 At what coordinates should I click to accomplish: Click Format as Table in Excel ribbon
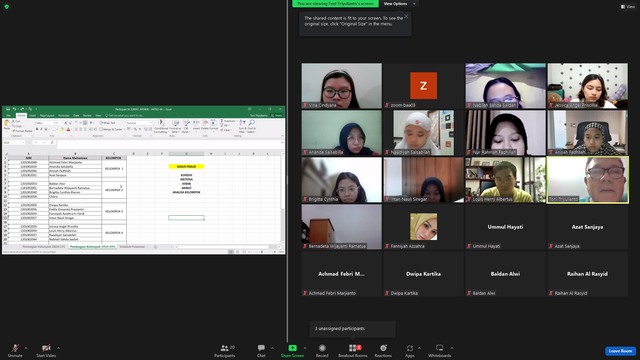click(175, 126)
